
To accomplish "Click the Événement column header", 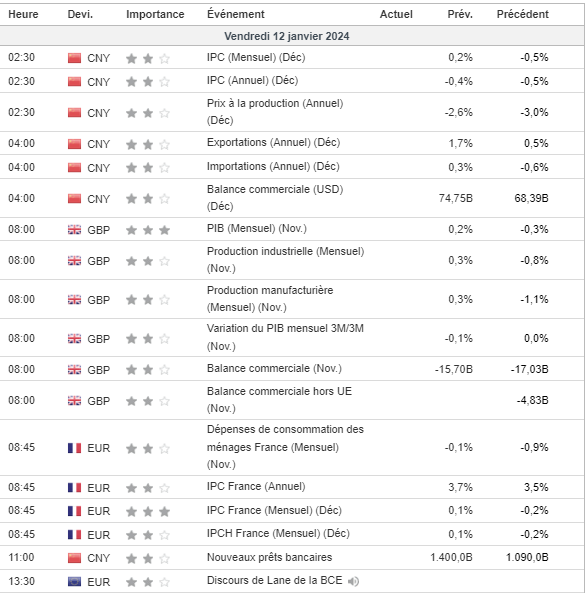I will pyautogui.click(x=236, y=14).
